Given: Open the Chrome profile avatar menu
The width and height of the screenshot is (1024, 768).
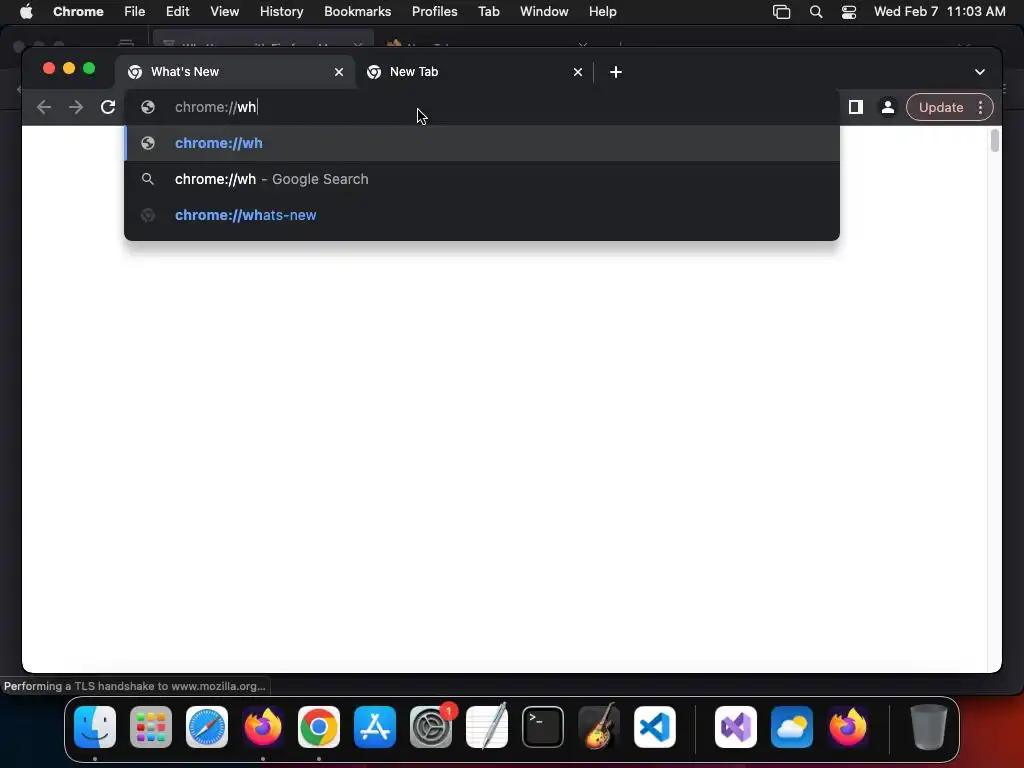Looking at the screenshot, I should point(888,107).
